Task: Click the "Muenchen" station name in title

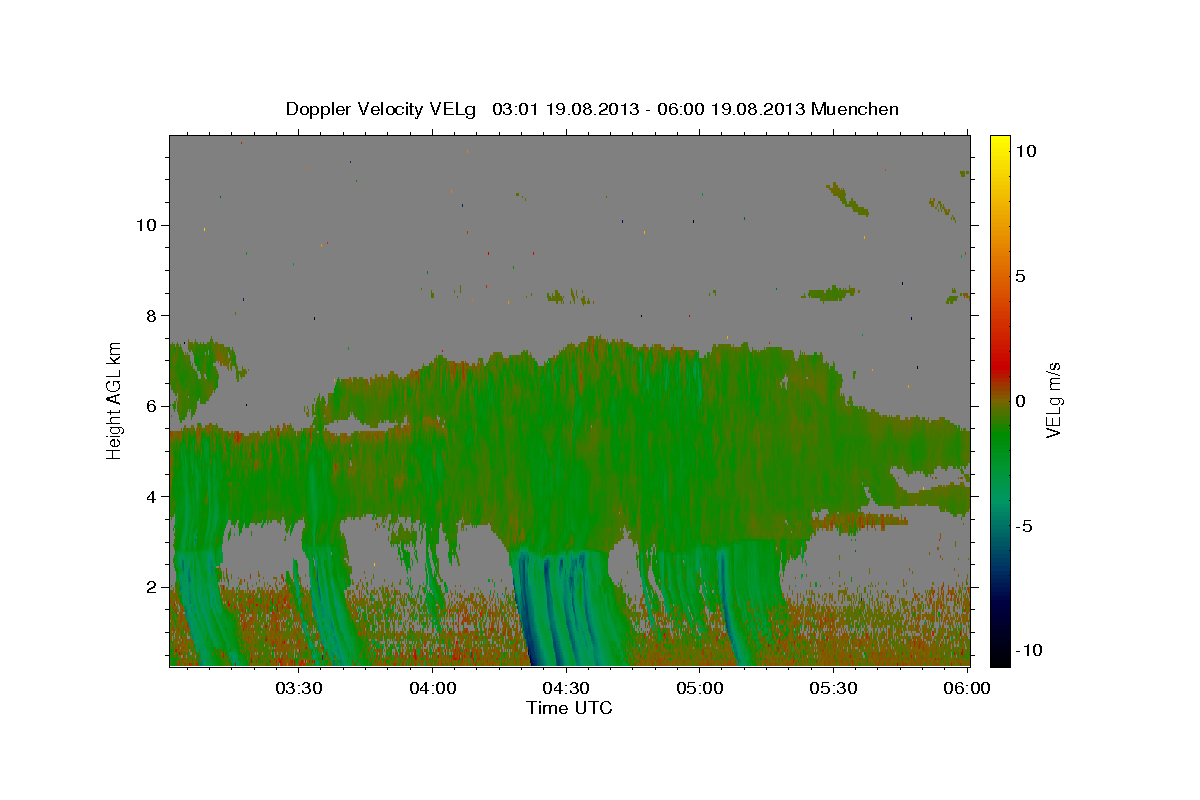Action: click(x=856, y=109)
